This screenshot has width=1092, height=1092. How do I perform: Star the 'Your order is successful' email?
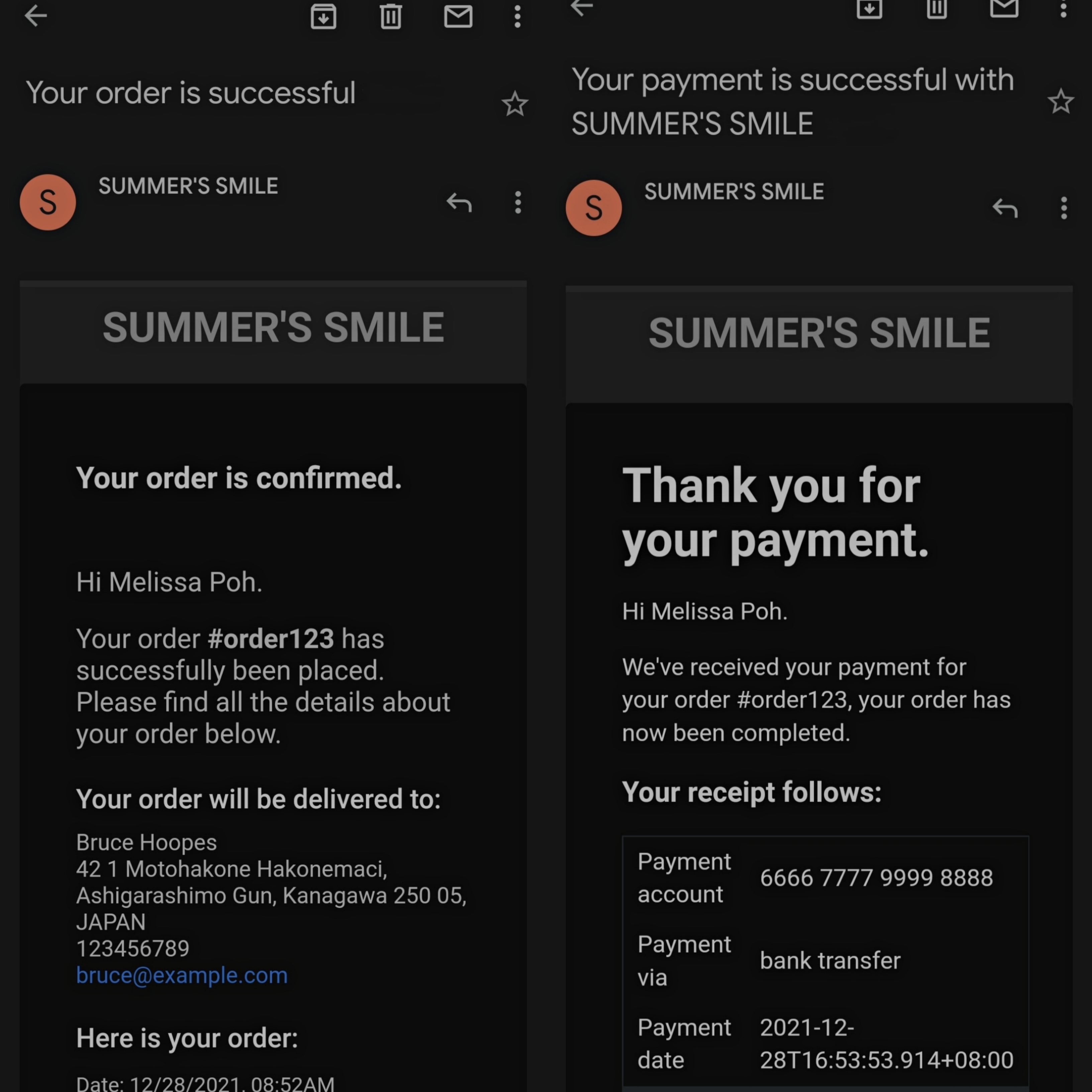click(x=514, y=104)
